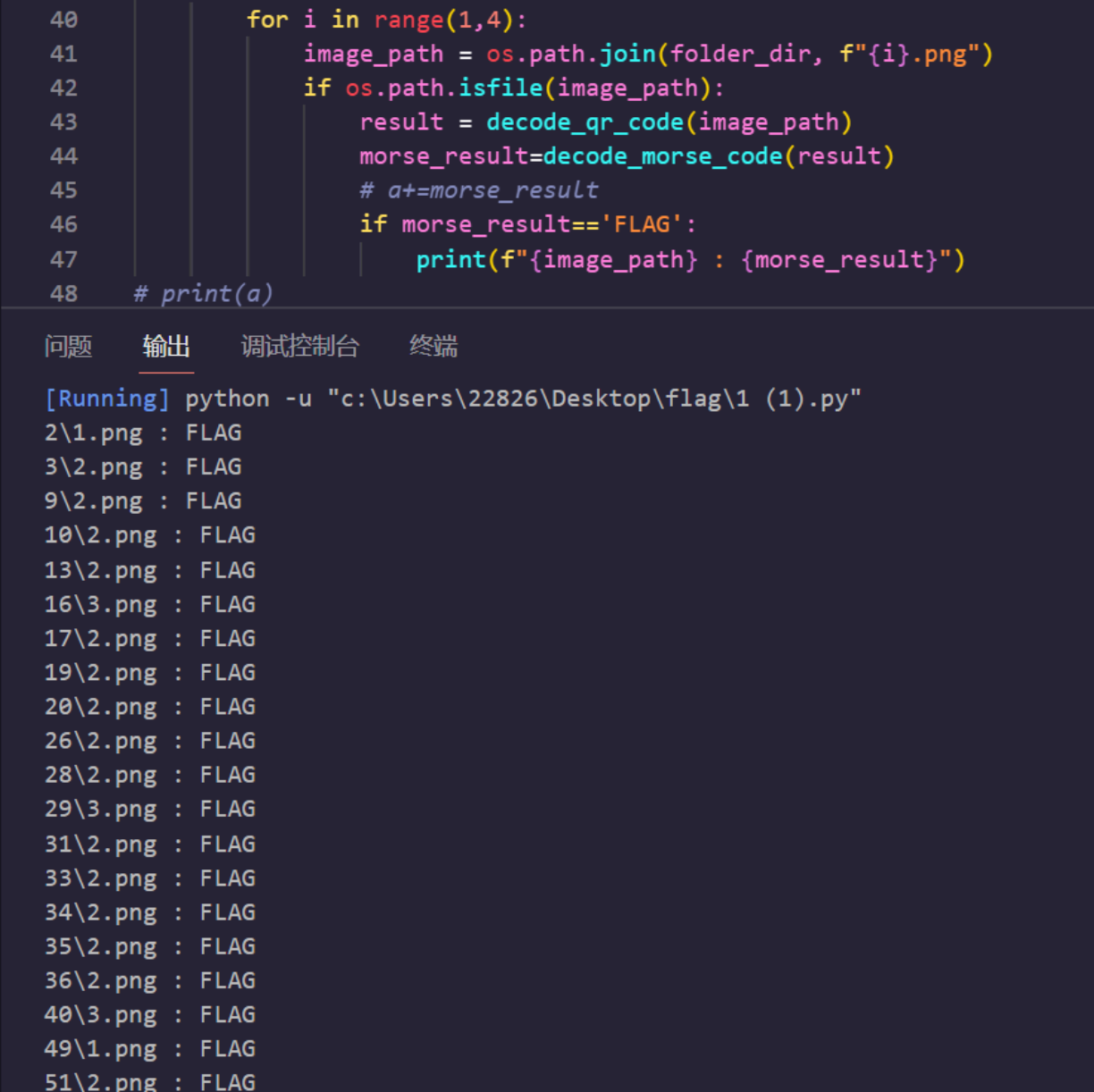Click output row '10\2.png : FLAG'
The width and height of the screenshot is (1094, 1092).
(x=150, y=535)
